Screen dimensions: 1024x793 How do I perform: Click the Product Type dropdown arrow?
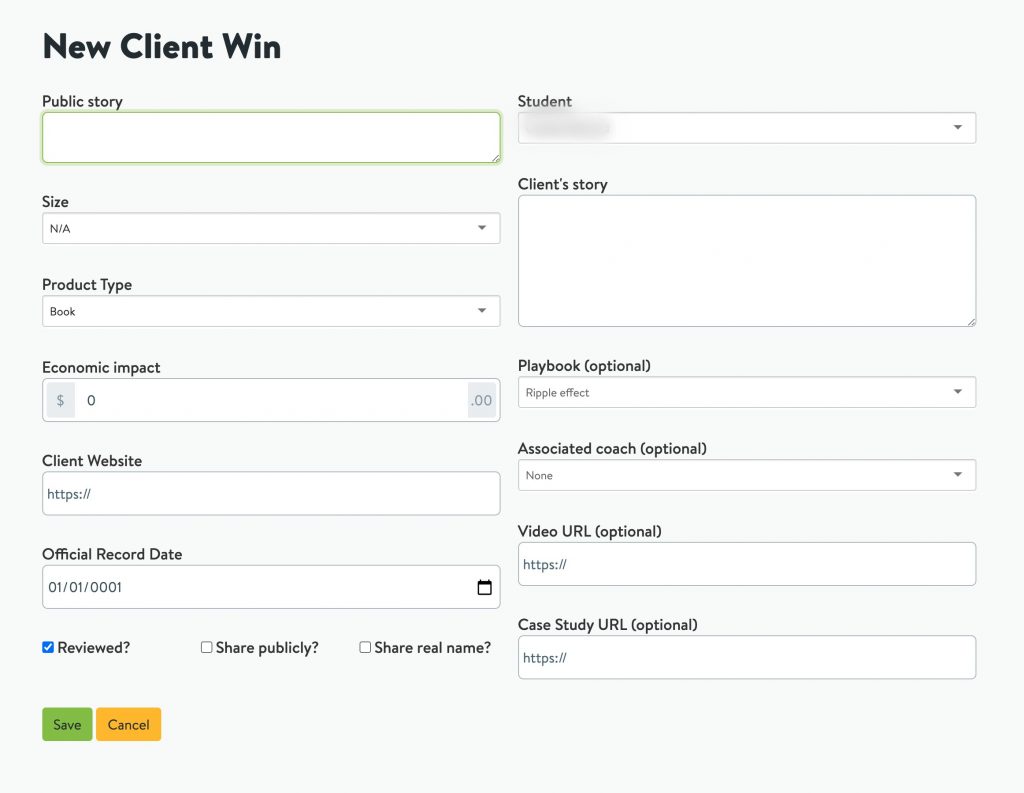482,311
